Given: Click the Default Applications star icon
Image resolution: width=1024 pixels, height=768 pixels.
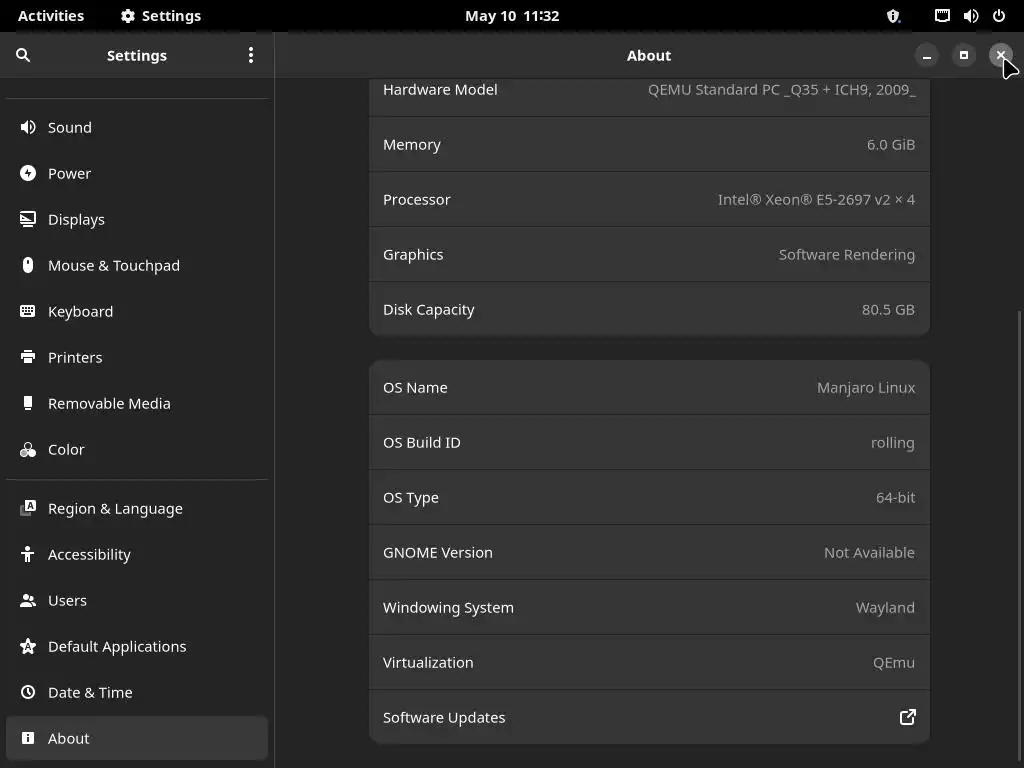Looking at the screenshot, I should tap(27, 646).
